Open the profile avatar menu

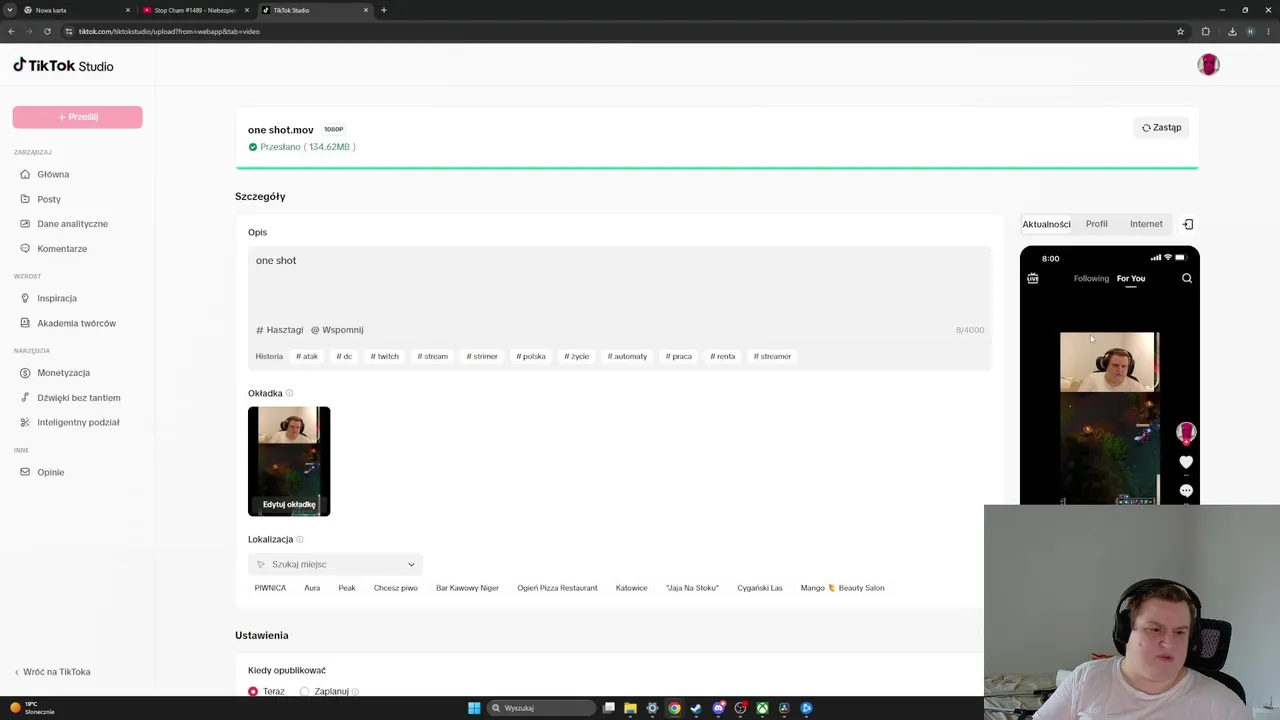1208,65
